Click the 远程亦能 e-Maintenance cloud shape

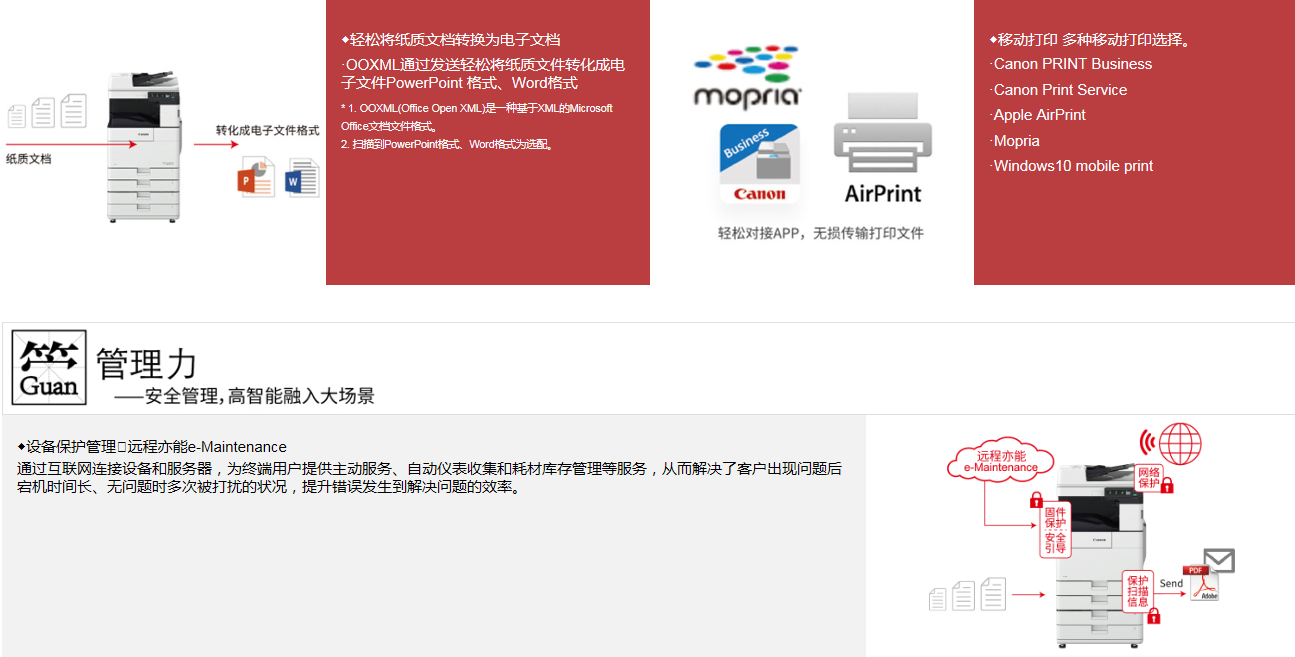1000,461
